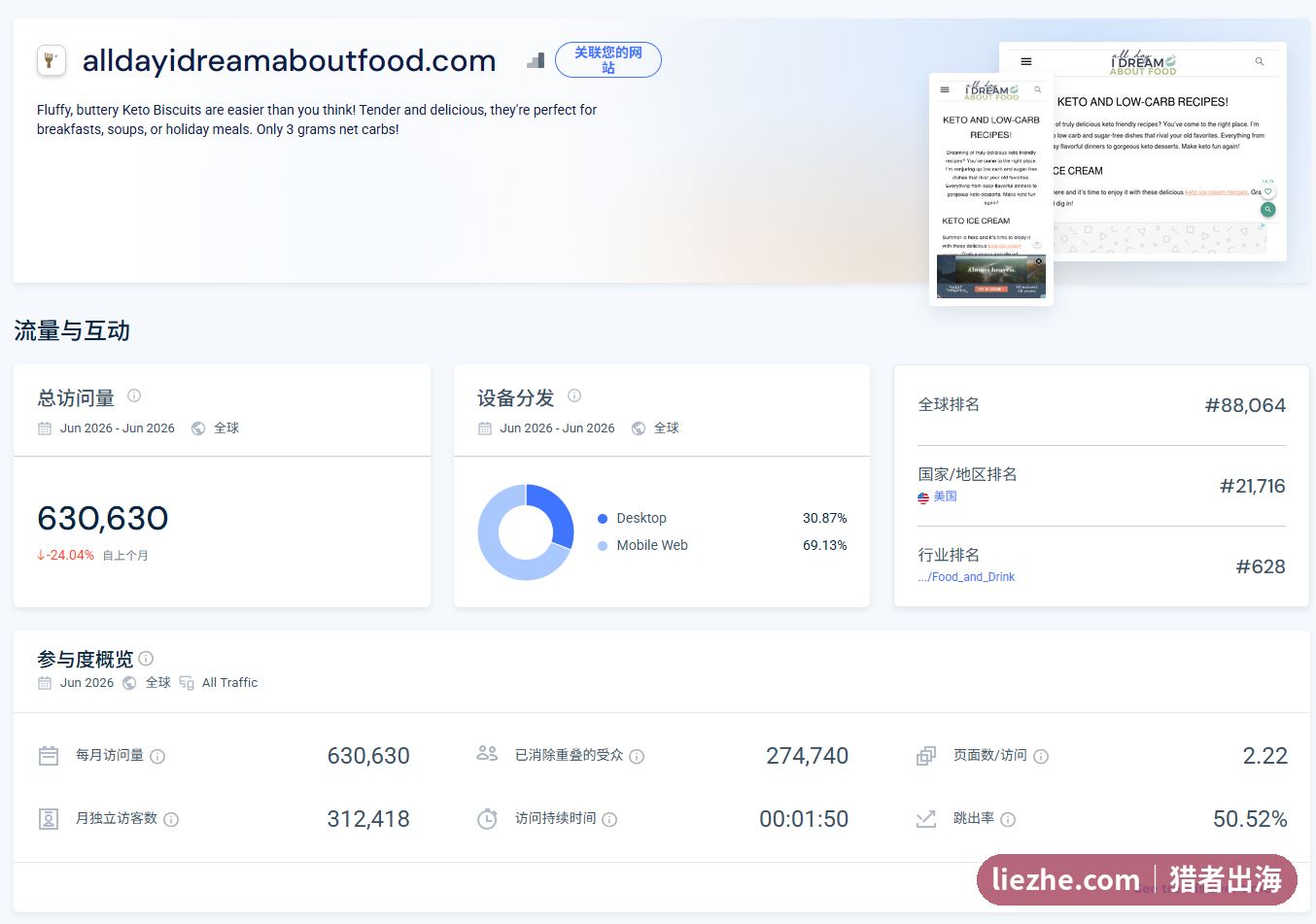Click calendar icon in 设备分发 card

coord(485,428)
